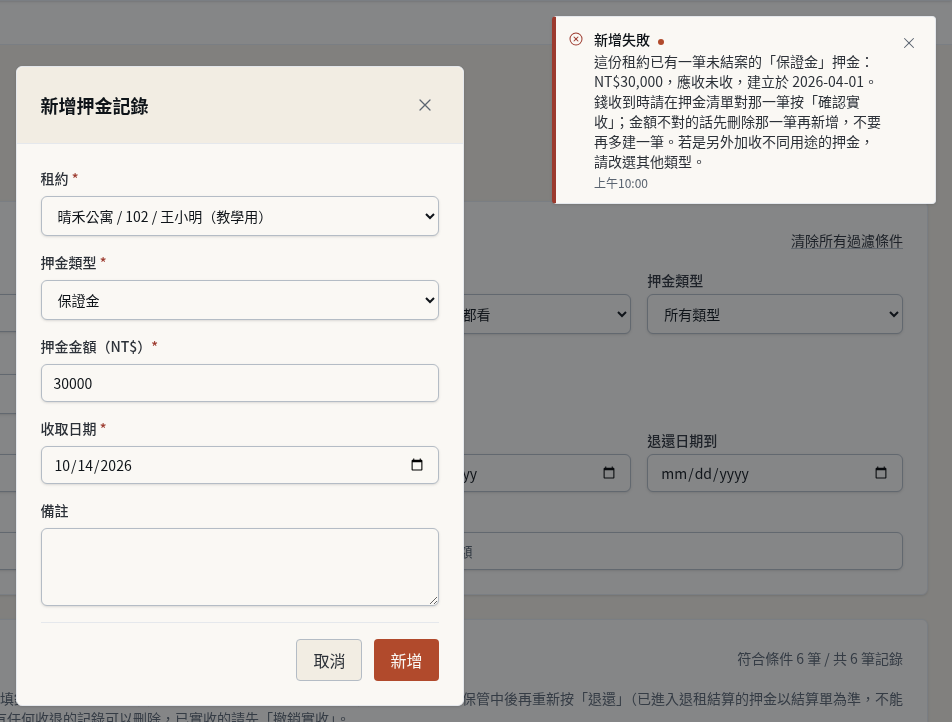952x722 pixels.
Task: Click the 新增失敗 notification title
Action: 622,40
